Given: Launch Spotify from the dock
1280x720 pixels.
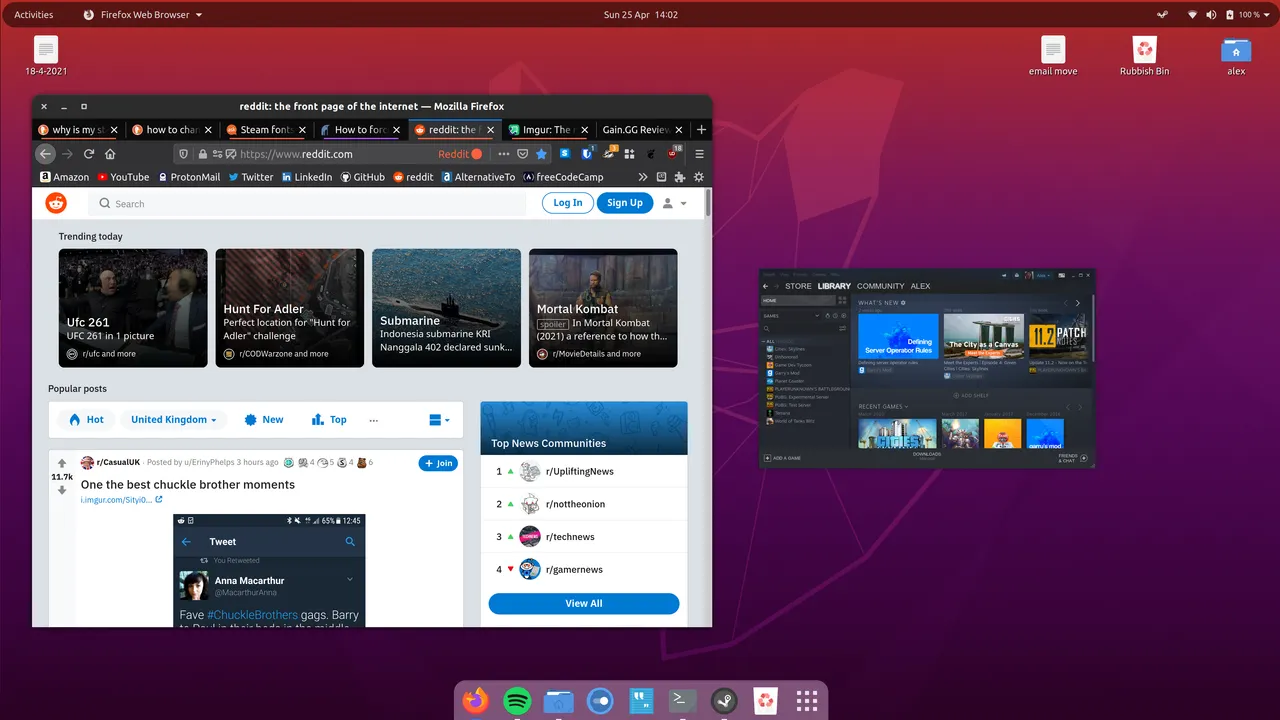Looking at the screenshot, I should (517, 701).
